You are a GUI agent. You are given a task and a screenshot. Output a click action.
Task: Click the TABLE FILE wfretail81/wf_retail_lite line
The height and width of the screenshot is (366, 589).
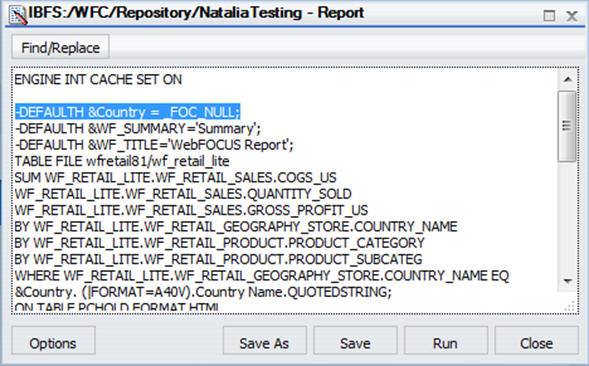[122, 161]
